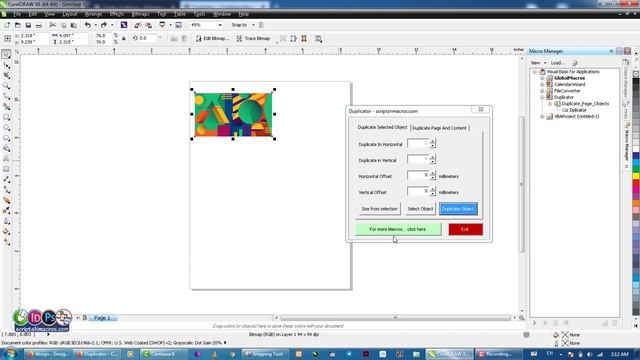The width and height of the screenshot is (640, 360).
Task: Open the Tools menu
Action: pyautogui.click(x=199, y=14)
